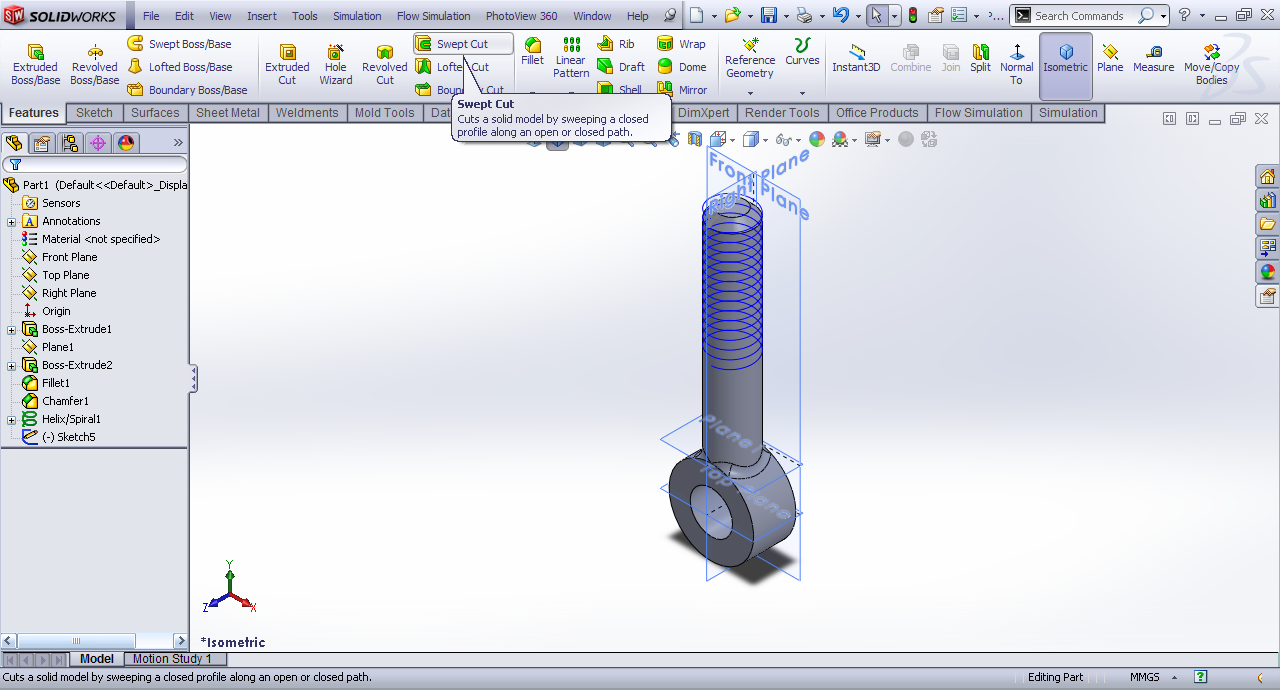
Task: Switch view to Normal To
Action: click(x=1017, y=65)
